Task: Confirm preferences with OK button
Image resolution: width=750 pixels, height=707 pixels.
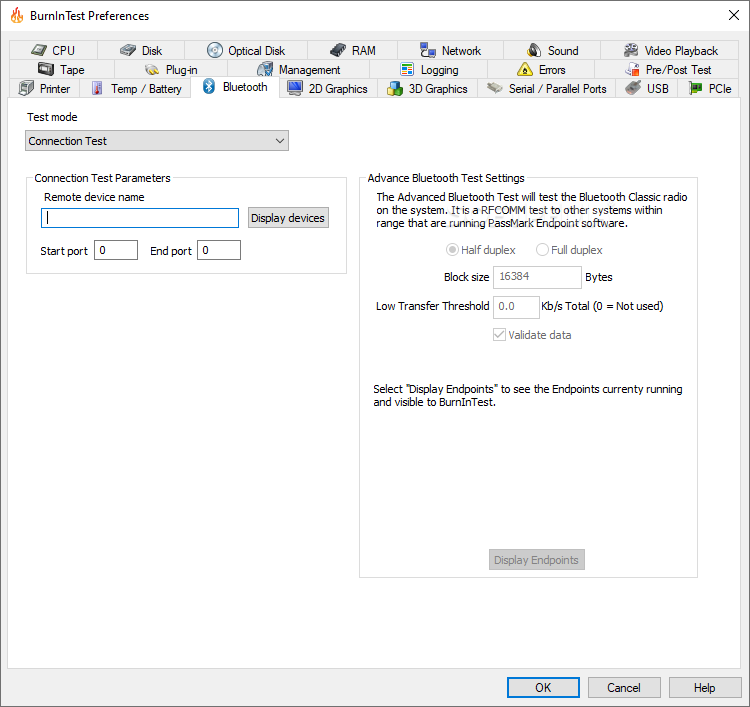Action: [543, 687]
